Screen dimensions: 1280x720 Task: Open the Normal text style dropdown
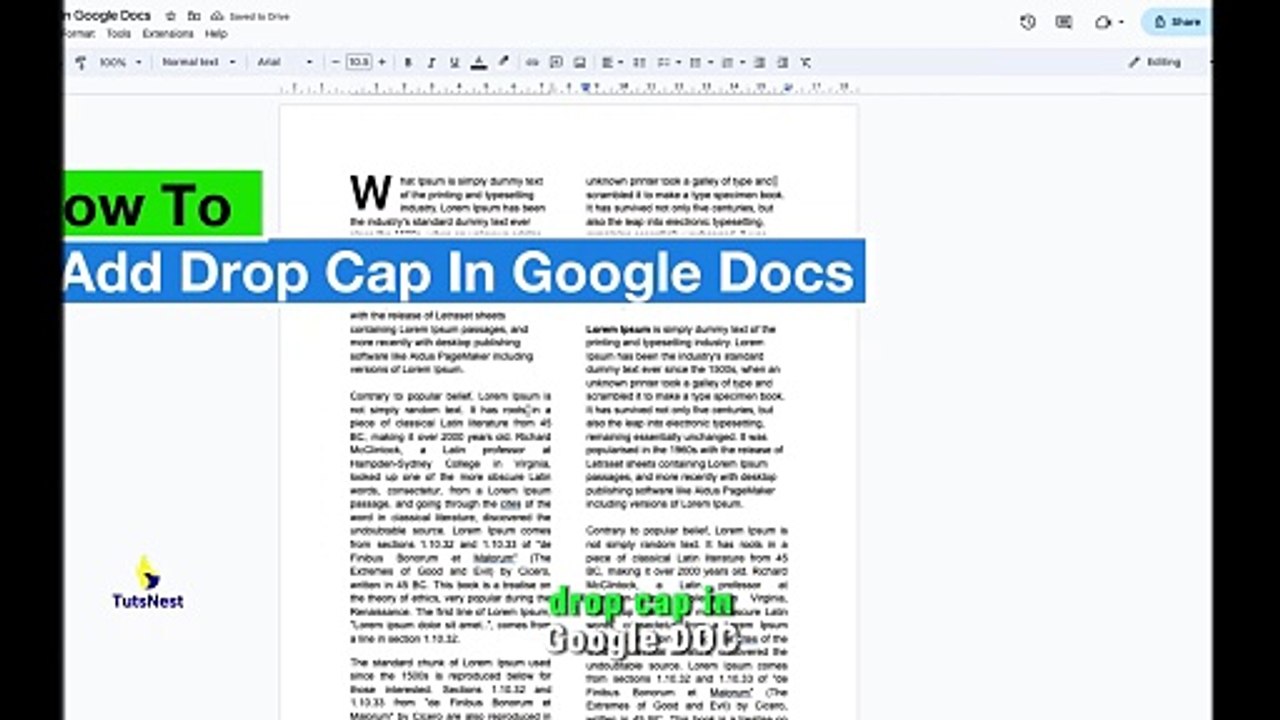click(198, 62)
